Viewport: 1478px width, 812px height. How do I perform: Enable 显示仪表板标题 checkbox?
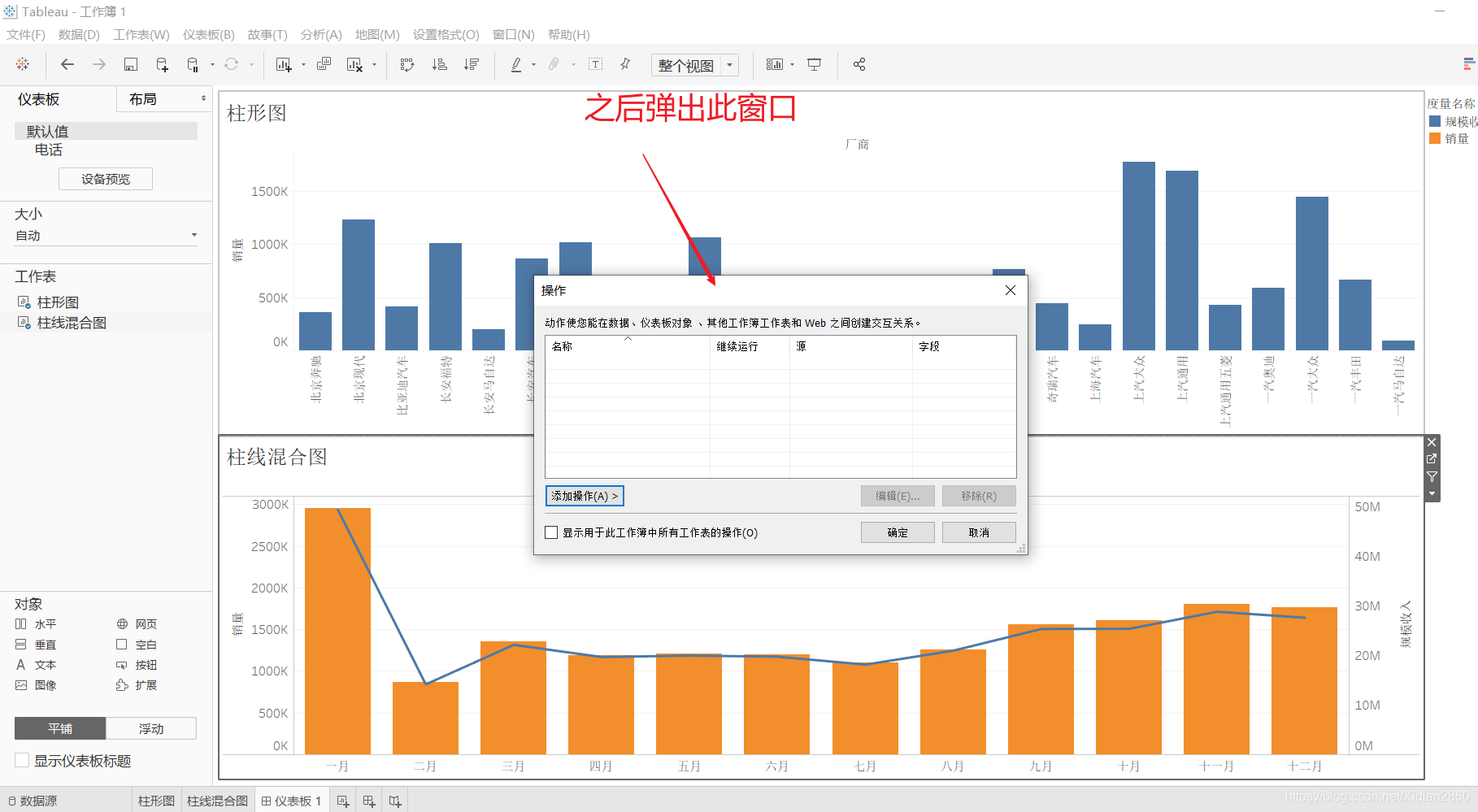[x=22, y=760]
